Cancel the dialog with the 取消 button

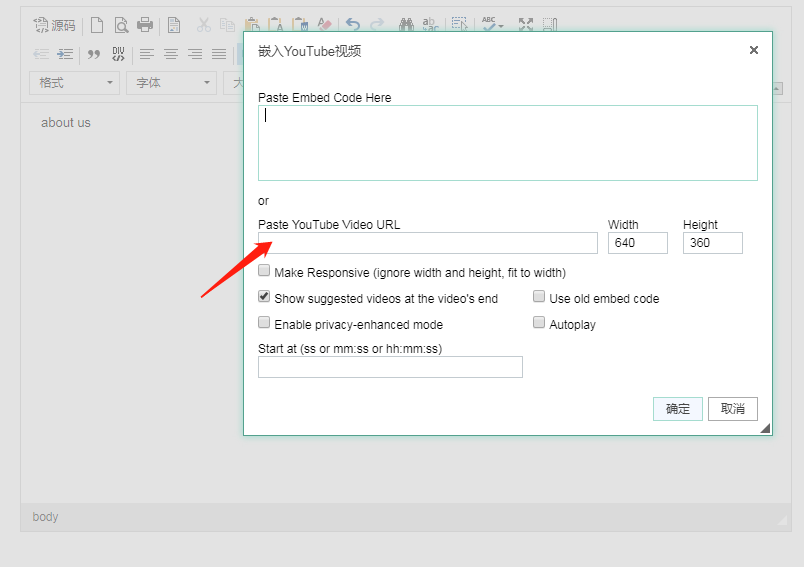click(733, 409)
